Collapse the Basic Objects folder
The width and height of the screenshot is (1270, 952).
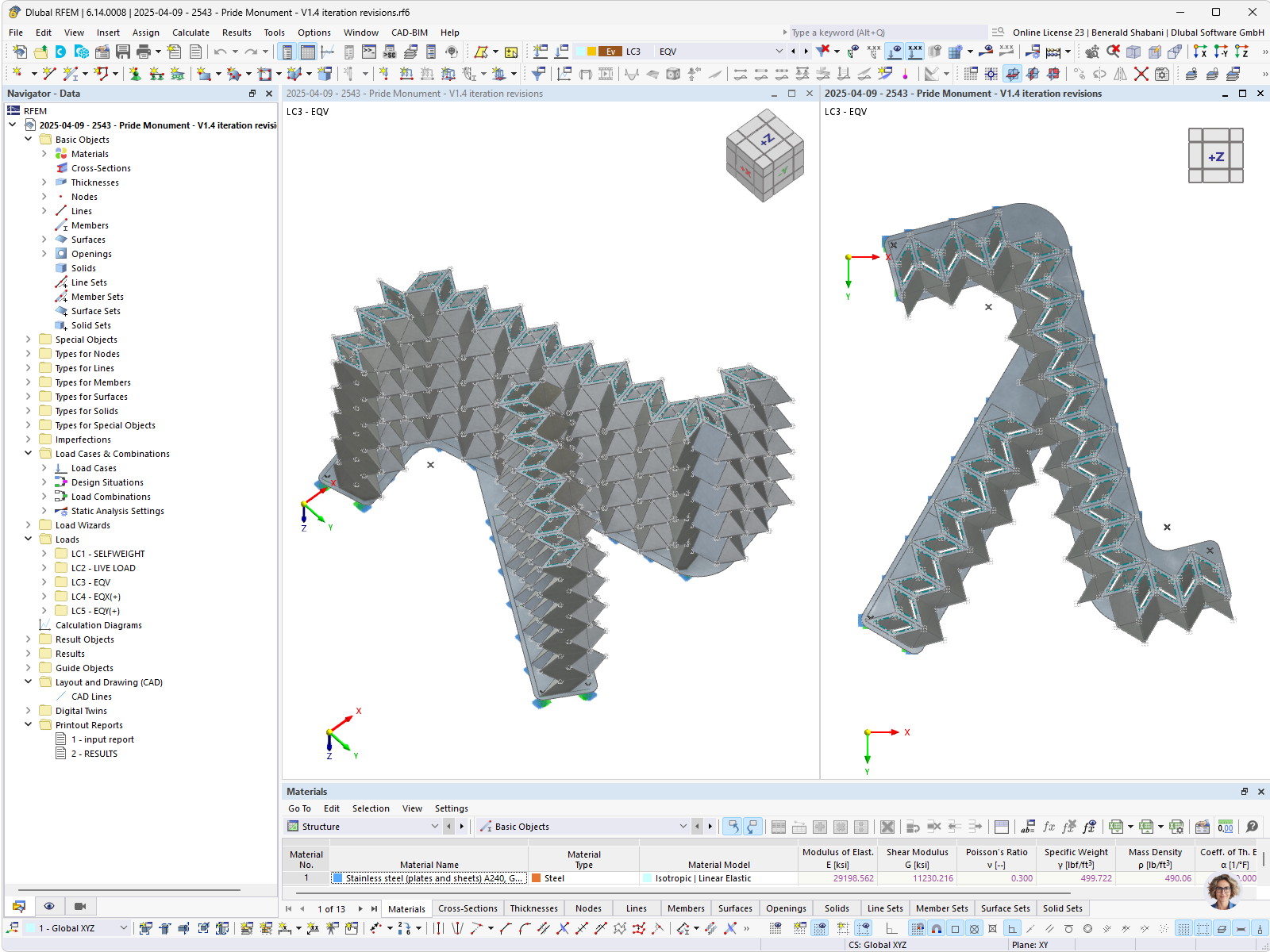(29, 139)
